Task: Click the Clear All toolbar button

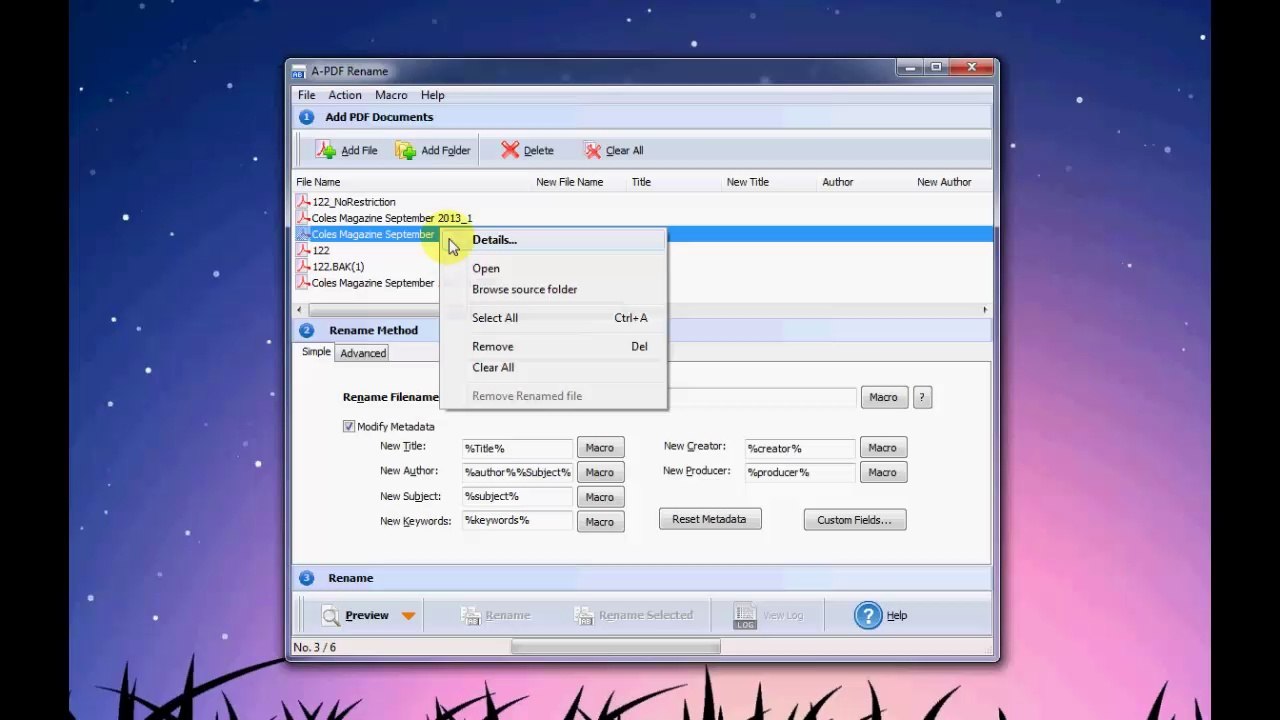Action: [613, 150]
